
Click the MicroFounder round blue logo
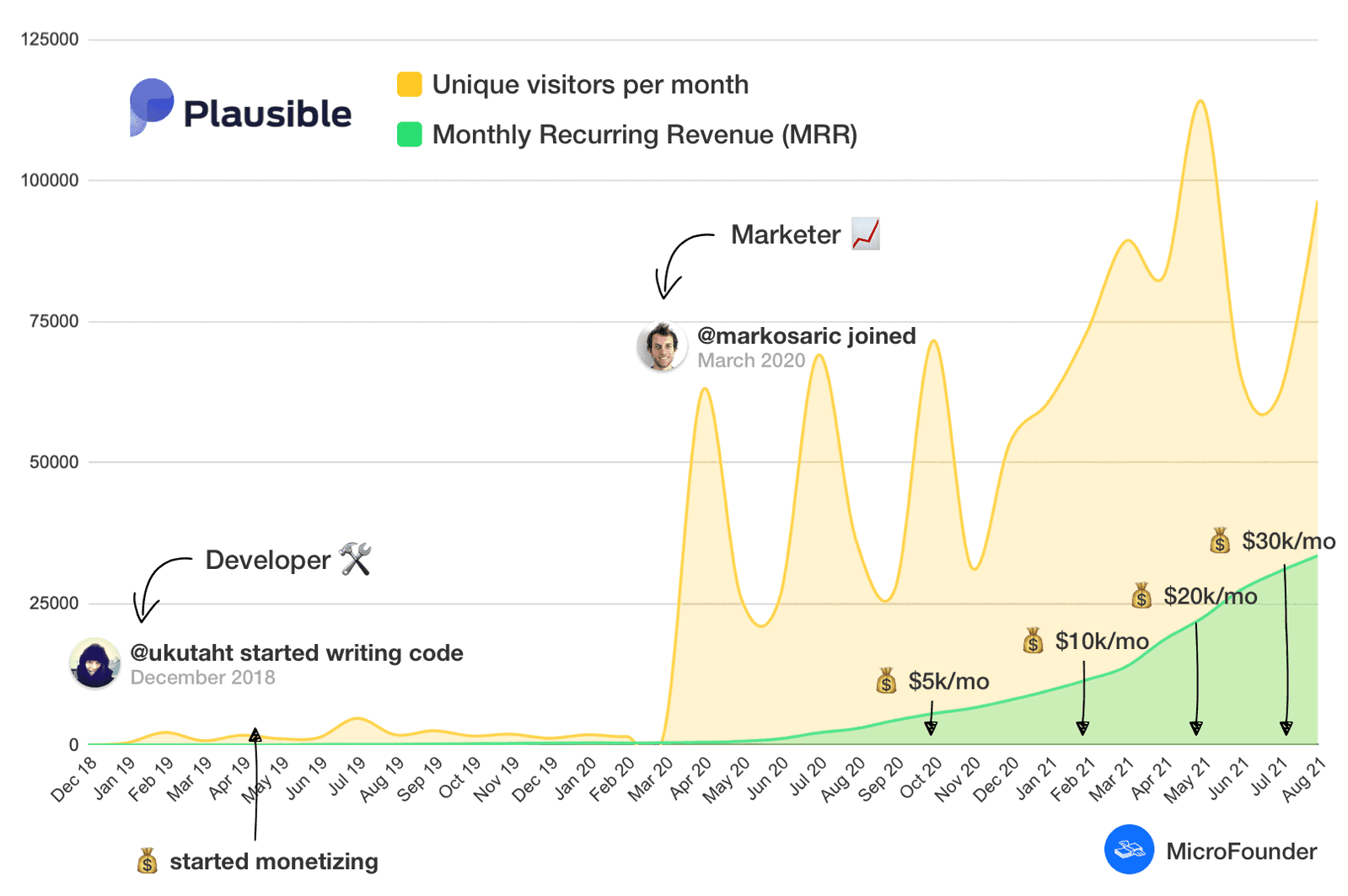click(1129, 849)
